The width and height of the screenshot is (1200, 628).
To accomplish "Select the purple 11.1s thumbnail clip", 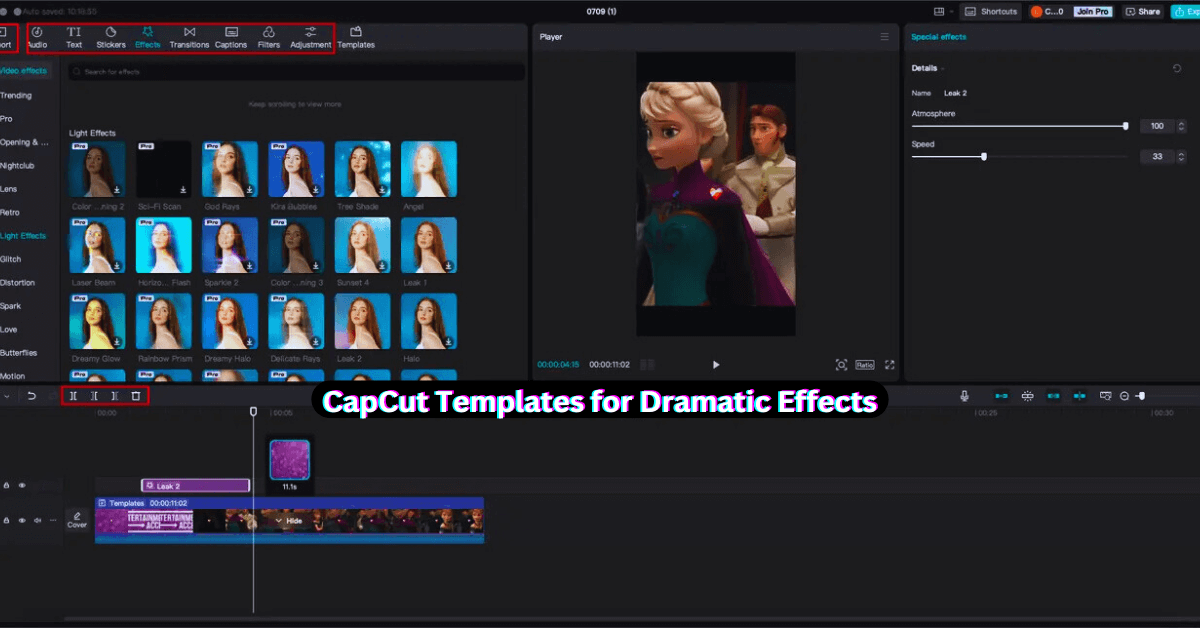I will [x=290, y=460].
